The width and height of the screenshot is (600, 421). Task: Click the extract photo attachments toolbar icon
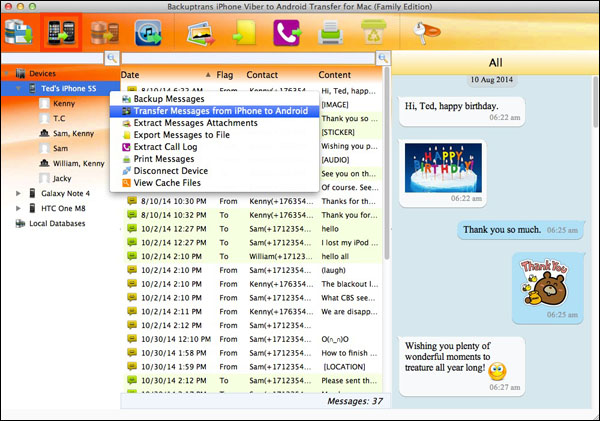pos(201,34)
